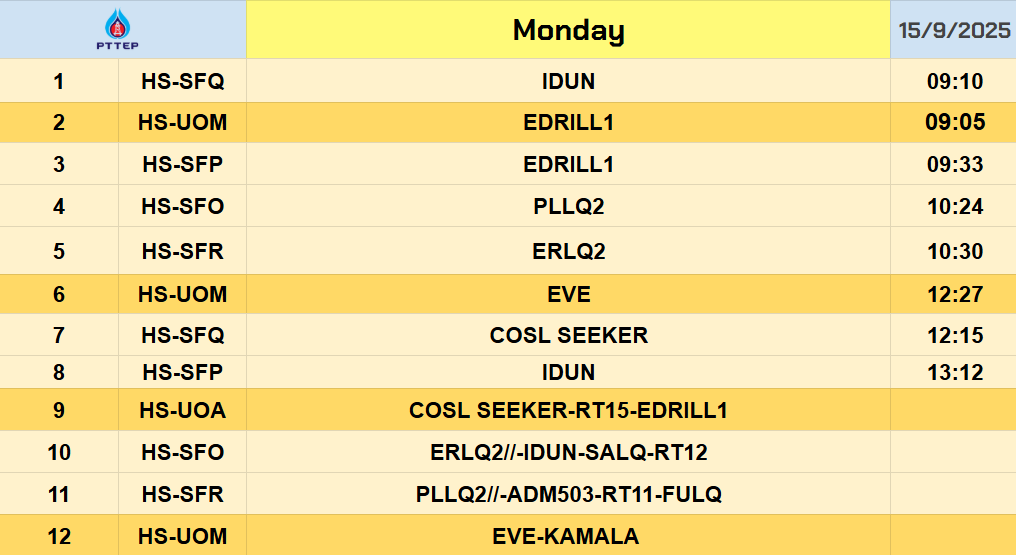Screen dimensions: 1016x555
Task: Click the 09:05 time cell
Action: [954, 123]
